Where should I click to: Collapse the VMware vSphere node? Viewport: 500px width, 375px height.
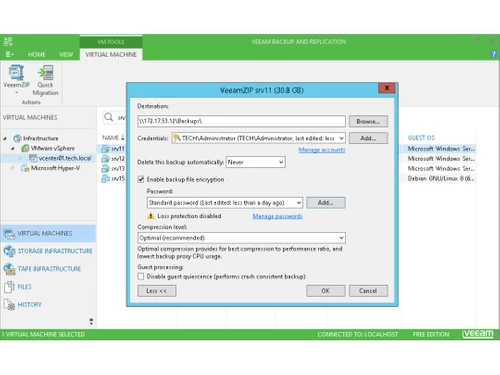coord(13,148)
